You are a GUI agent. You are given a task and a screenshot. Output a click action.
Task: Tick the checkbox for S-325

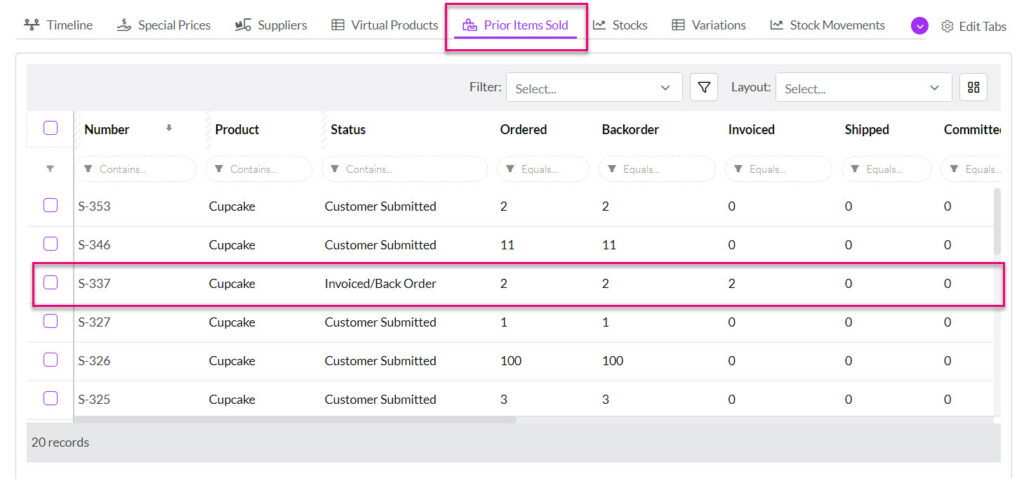tap(50, 398)
